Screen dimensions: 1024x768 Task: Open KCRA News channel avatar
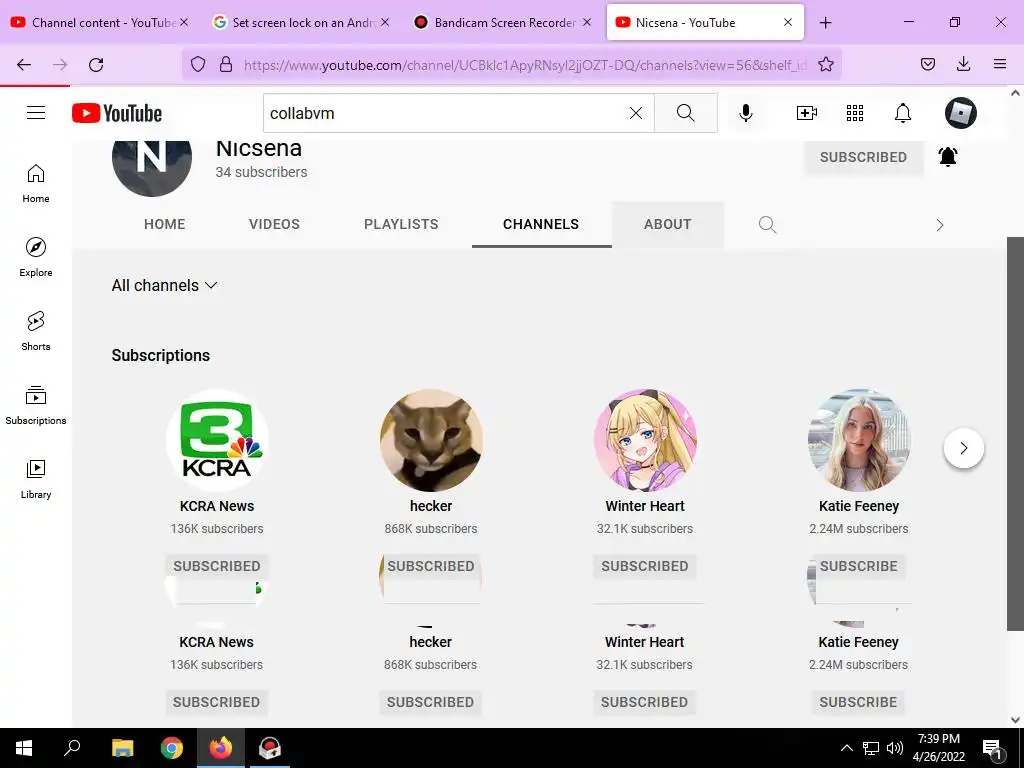(217, 441)
